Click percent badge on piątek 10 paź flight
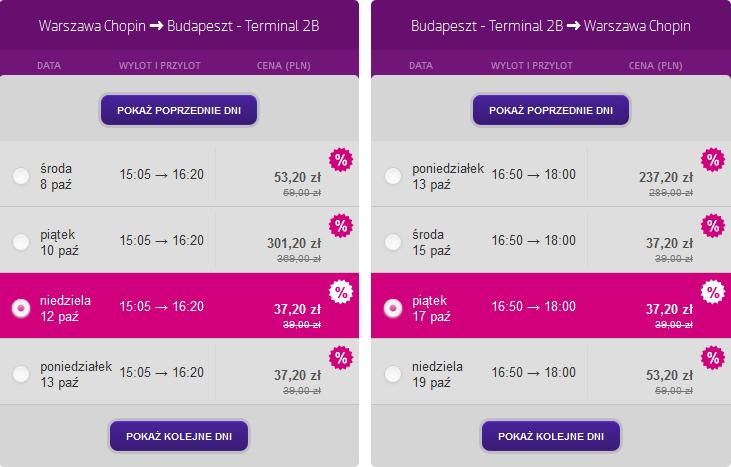The width and height of the screenshot is (731, 467). pyautogui.click(x=341, y=226)
